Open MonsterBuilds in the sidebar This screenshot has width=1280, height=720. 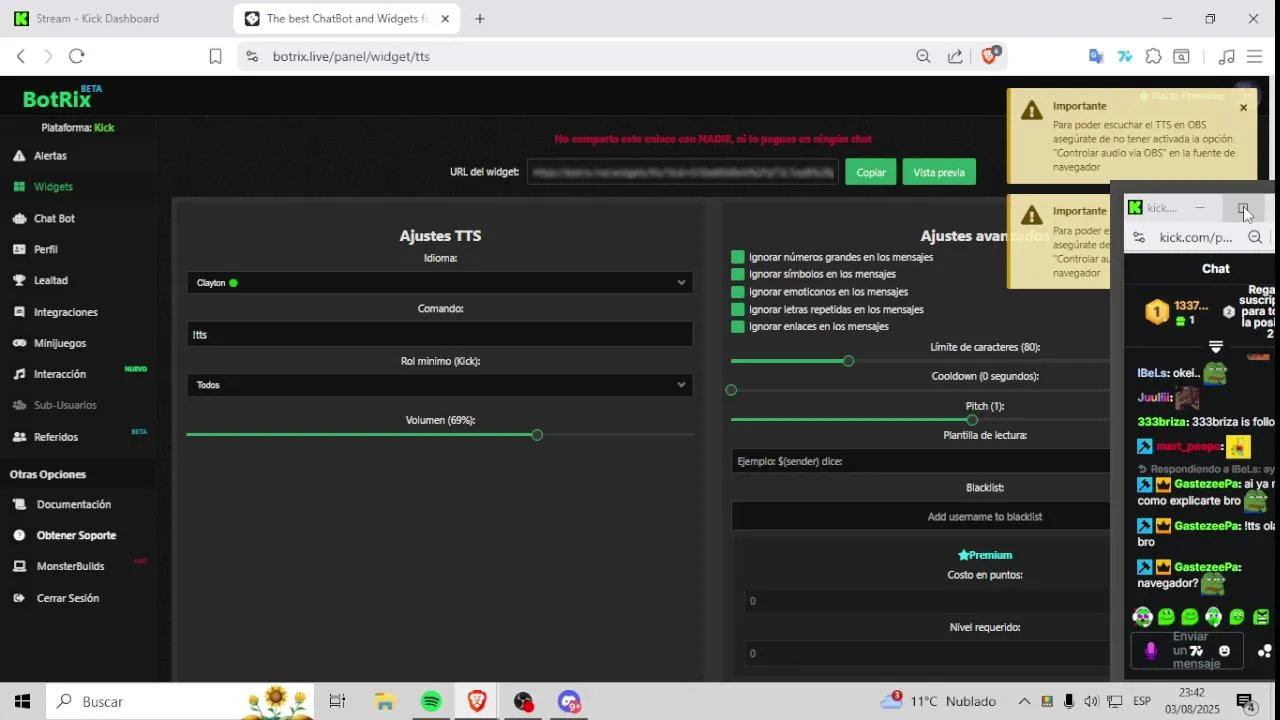(58, 566)
